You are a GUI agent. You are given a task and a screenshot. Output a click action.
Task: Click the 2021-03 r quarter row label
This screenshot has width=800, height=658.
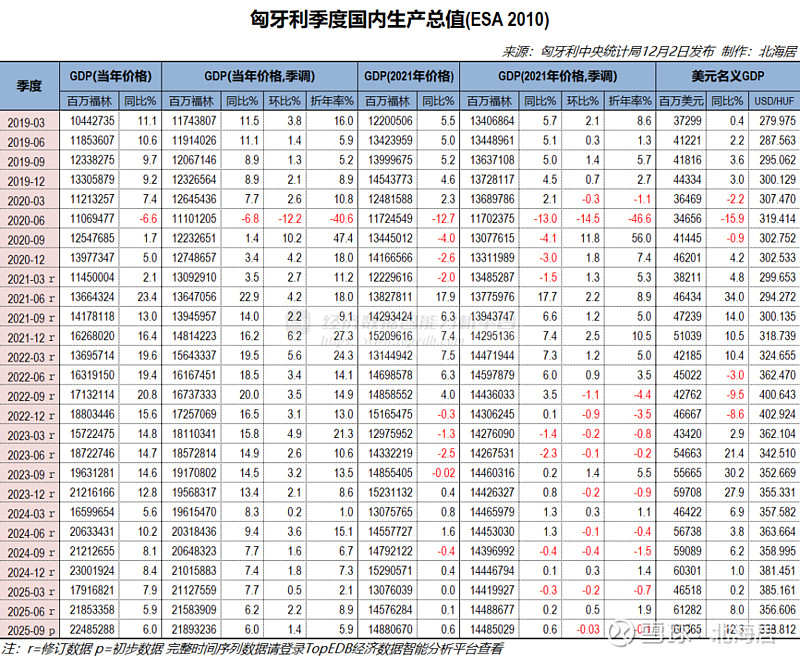coord(31,279)
